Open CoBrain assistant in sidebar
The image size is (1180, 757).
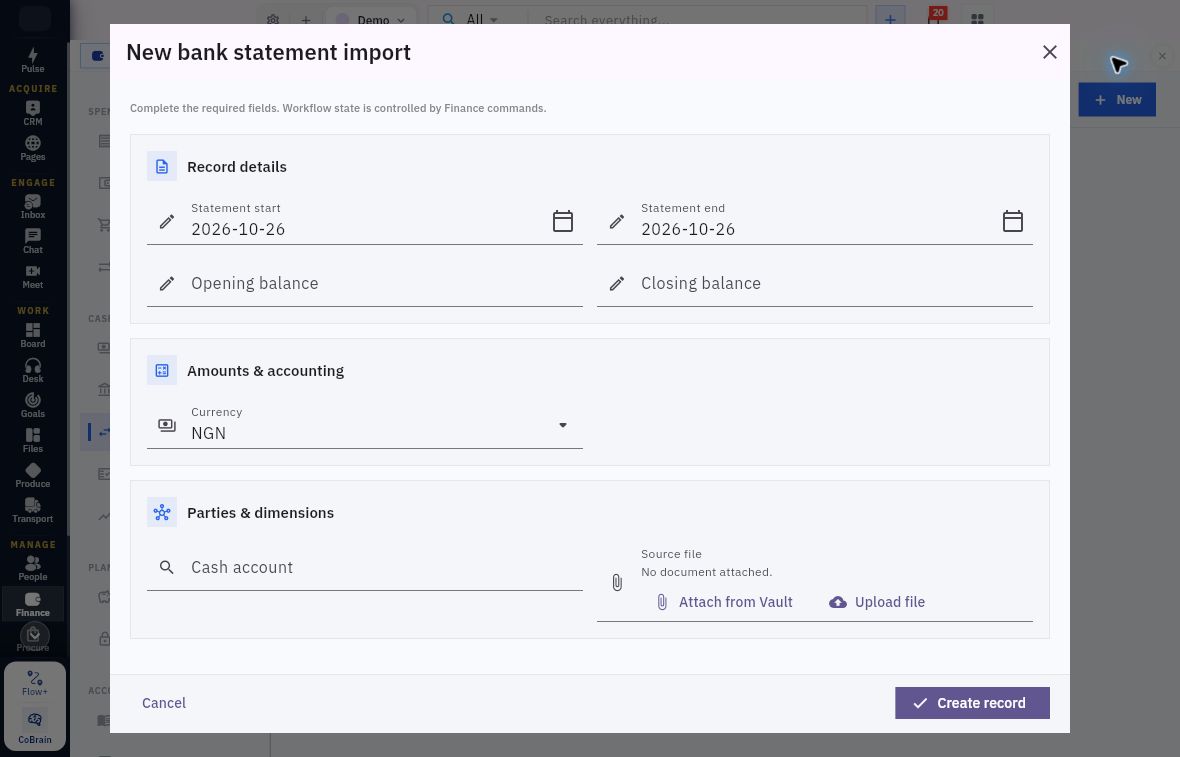click(x=35, y=728)
